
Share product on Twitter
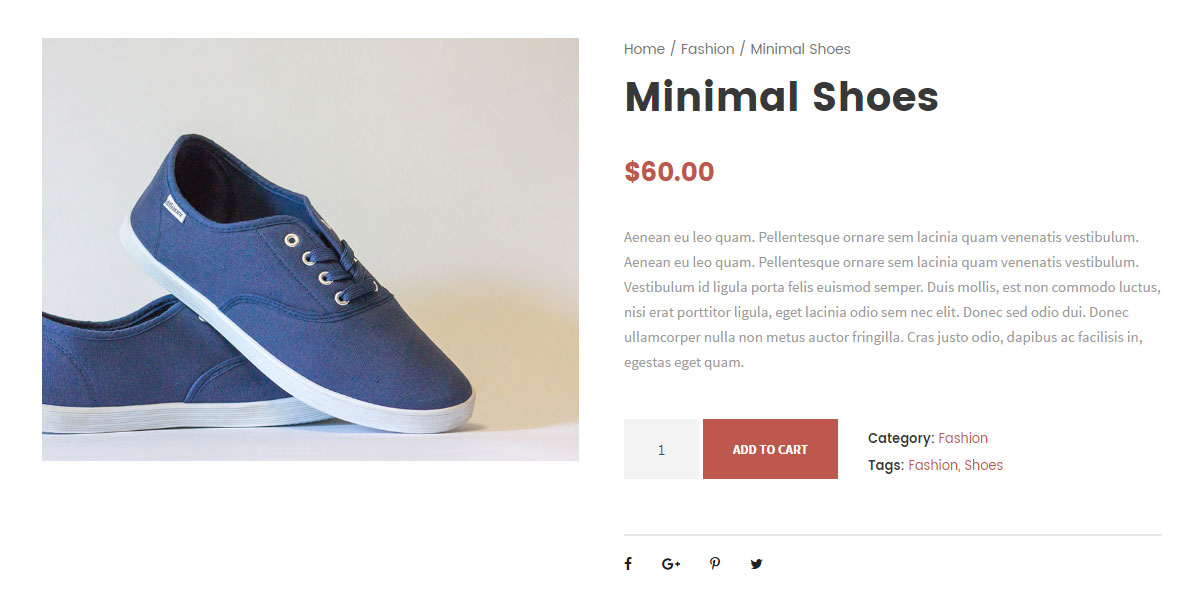(756, 564)
